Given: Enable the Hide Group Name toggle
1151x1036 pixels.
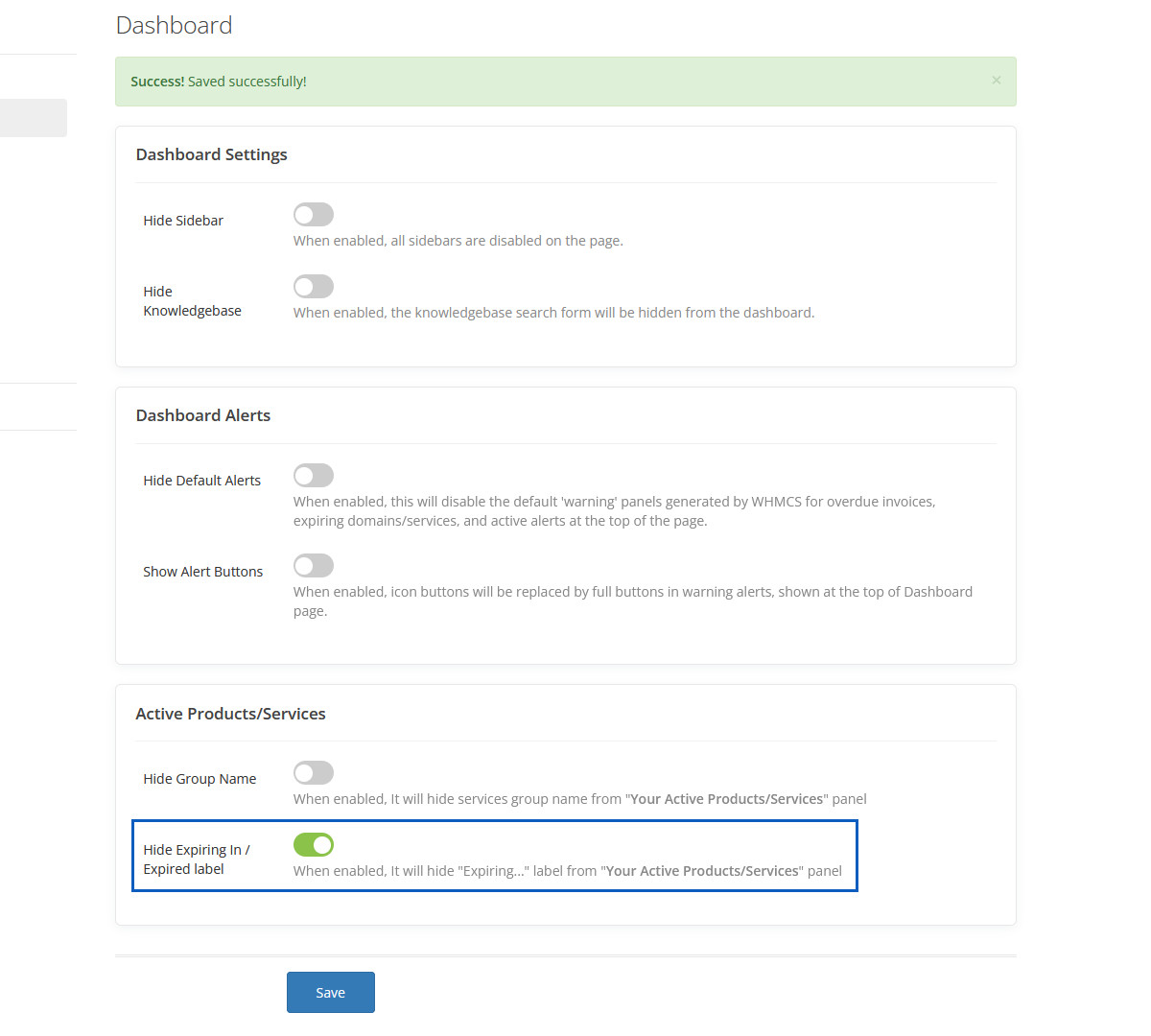Looking at the screenshot, I should (x=314, y=773).
